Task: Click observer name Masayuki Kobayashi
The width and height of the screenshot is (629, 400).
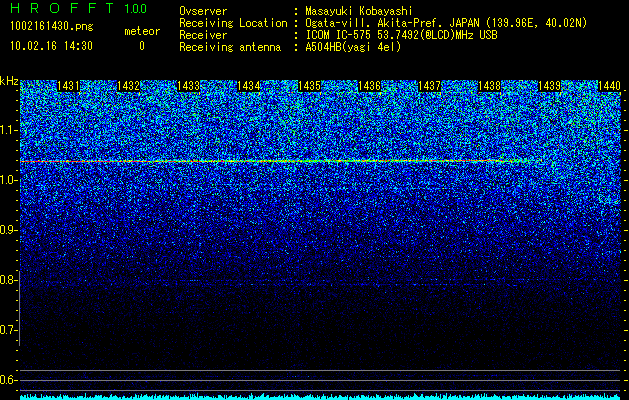Action: pyautogui.click(x=359, y=11)
